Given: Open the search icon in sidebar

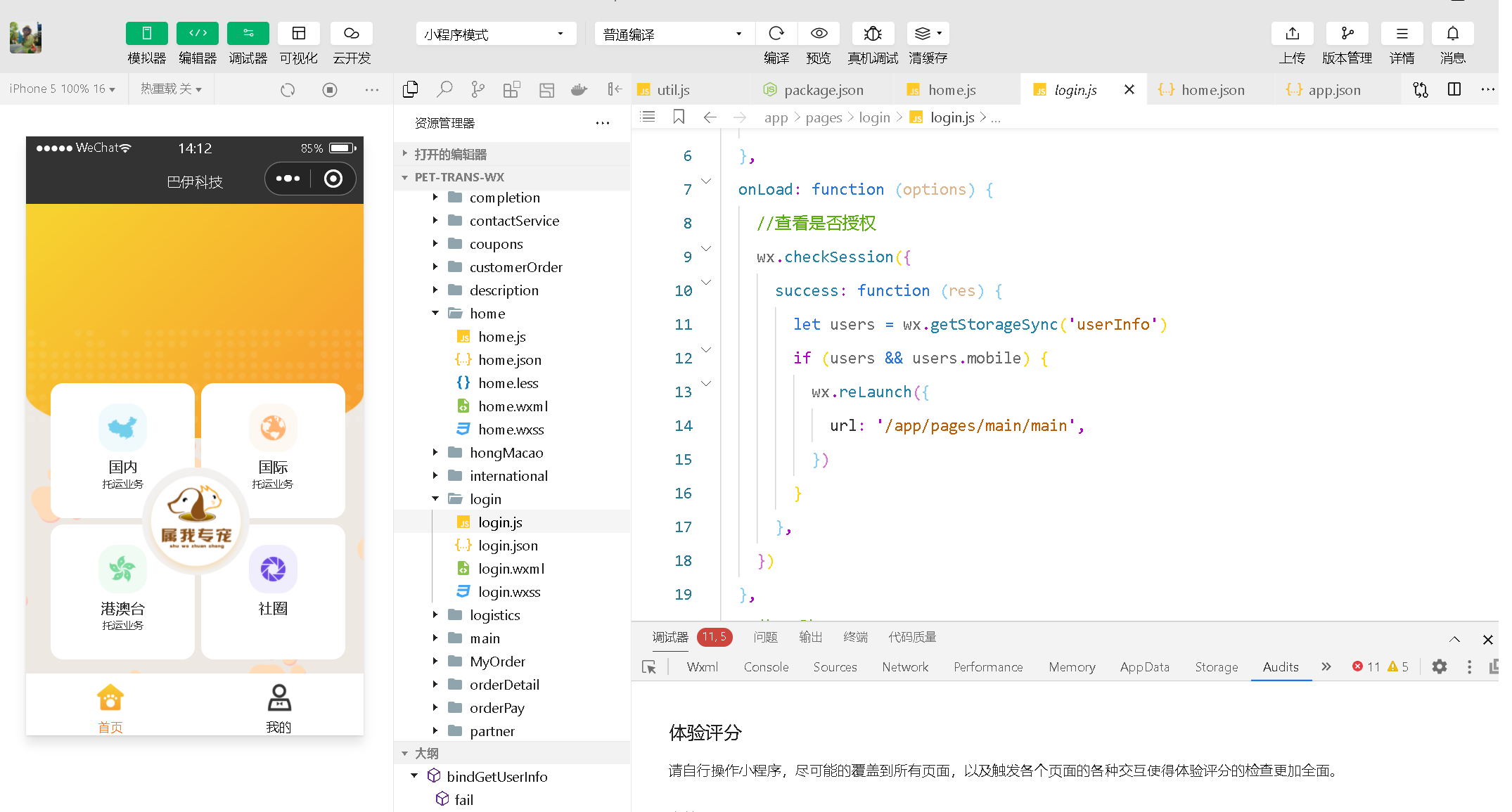Looking at the screenshot, I should tap(444, 89).
